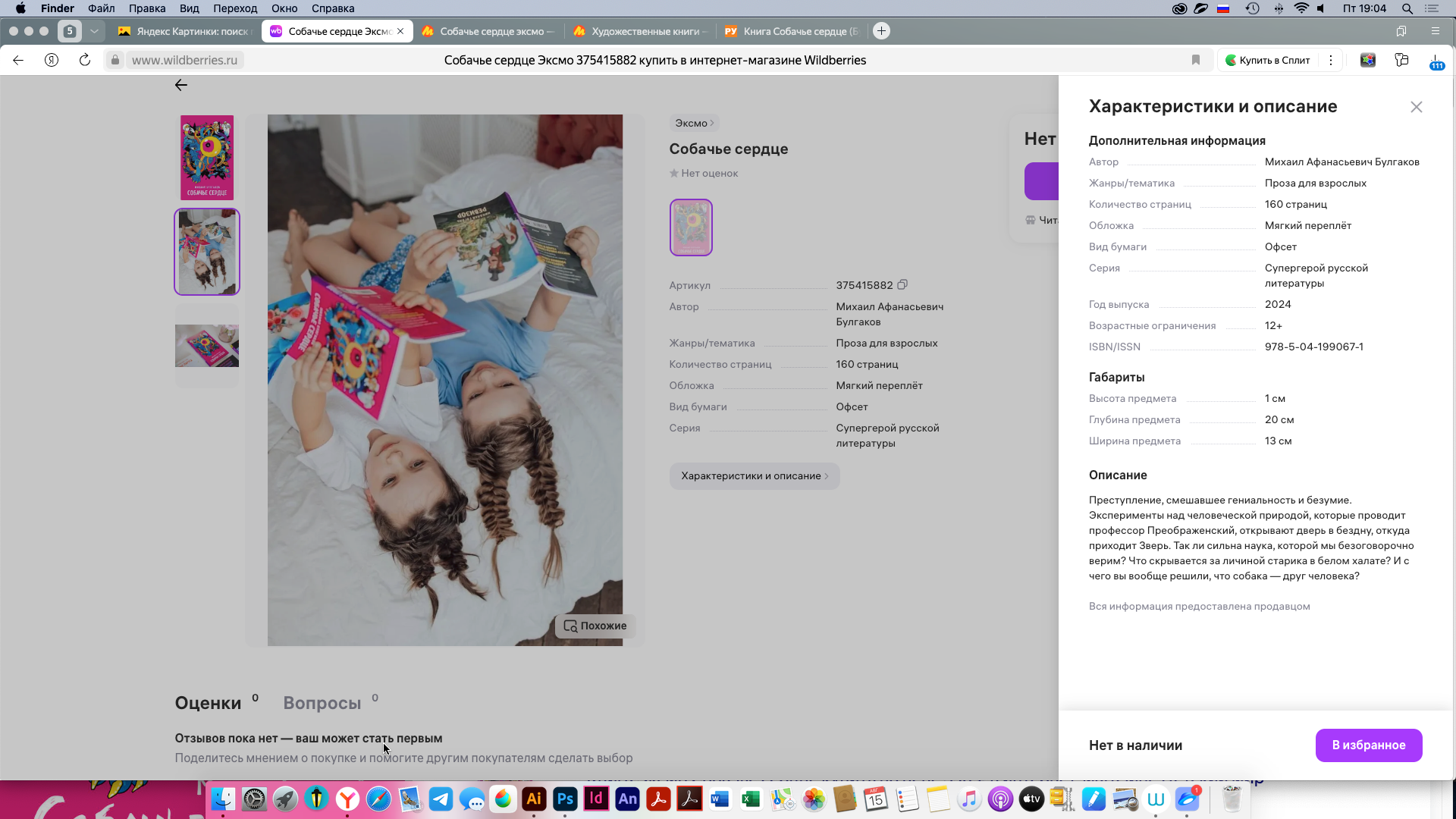Switch to the Вопросы tab
Viewport: 1456px width, 819px height.
[322, 703]
